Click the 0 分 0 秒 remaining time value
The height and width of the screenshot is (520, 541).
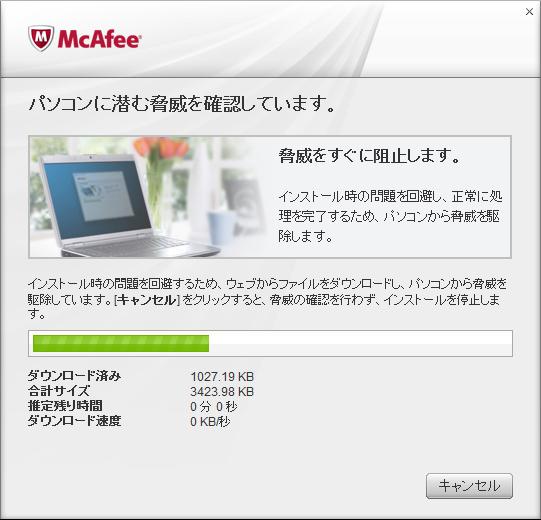(214, 406)
